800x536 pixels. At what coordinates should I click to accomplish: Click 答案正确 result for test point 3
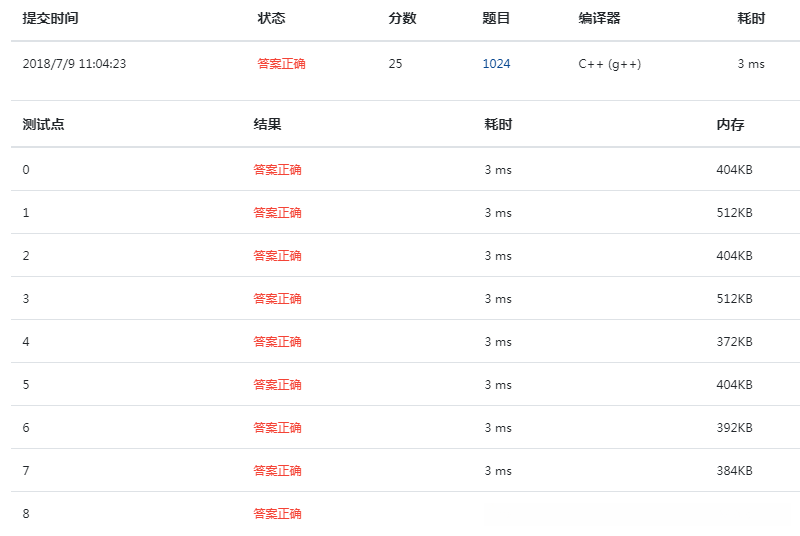tap(277, 299)
